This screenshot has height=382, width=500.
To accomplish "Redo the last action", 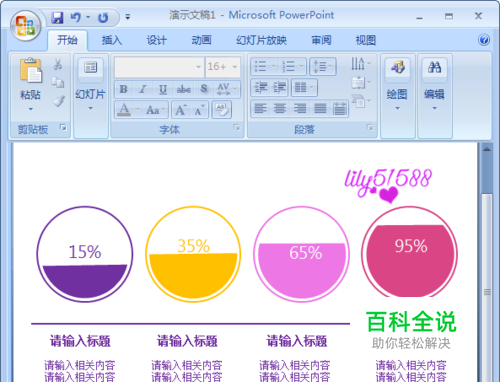I will point(103,17).
